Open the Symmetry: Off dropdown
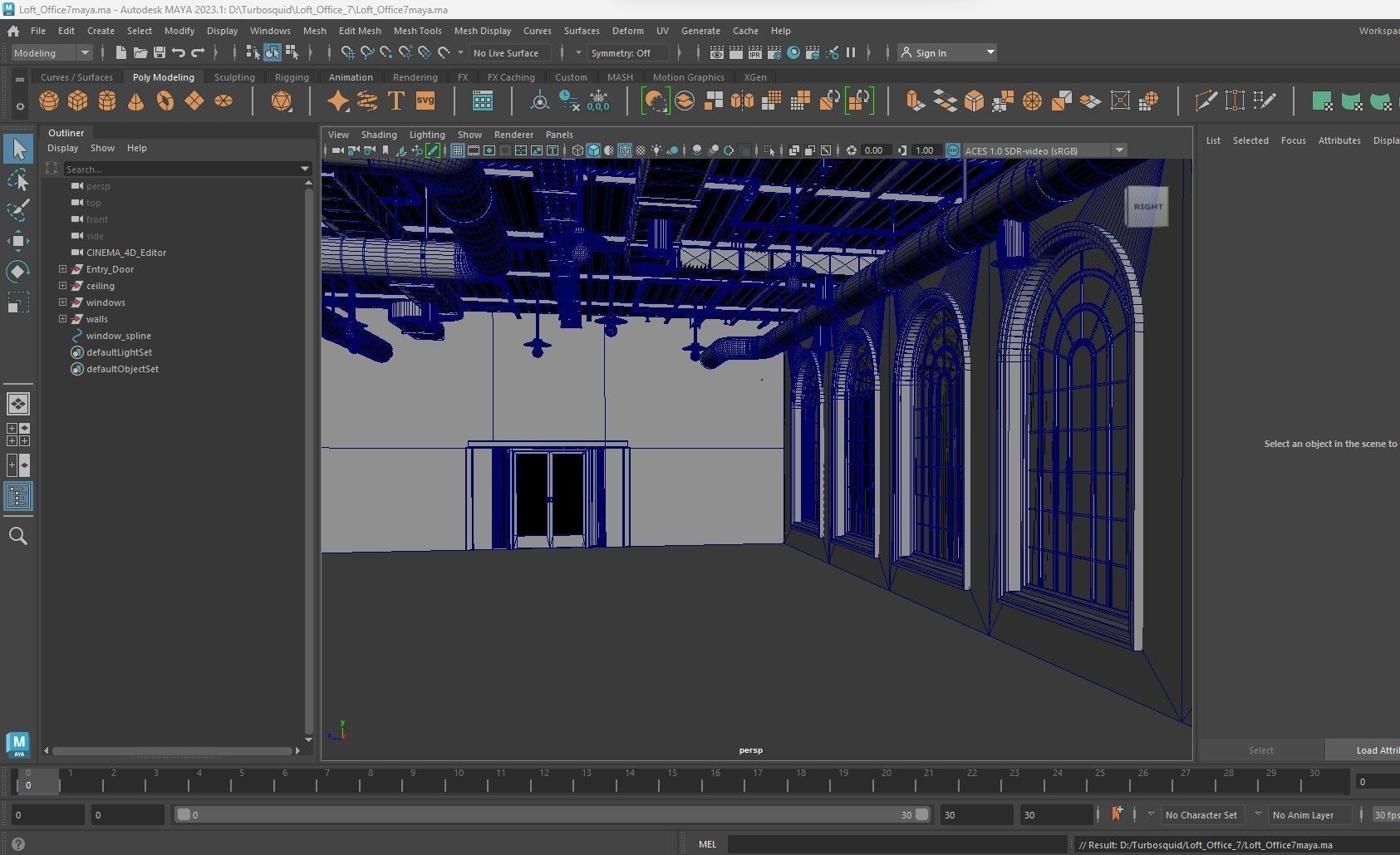This screenshot has height=855, width=1400. point(628,52)
